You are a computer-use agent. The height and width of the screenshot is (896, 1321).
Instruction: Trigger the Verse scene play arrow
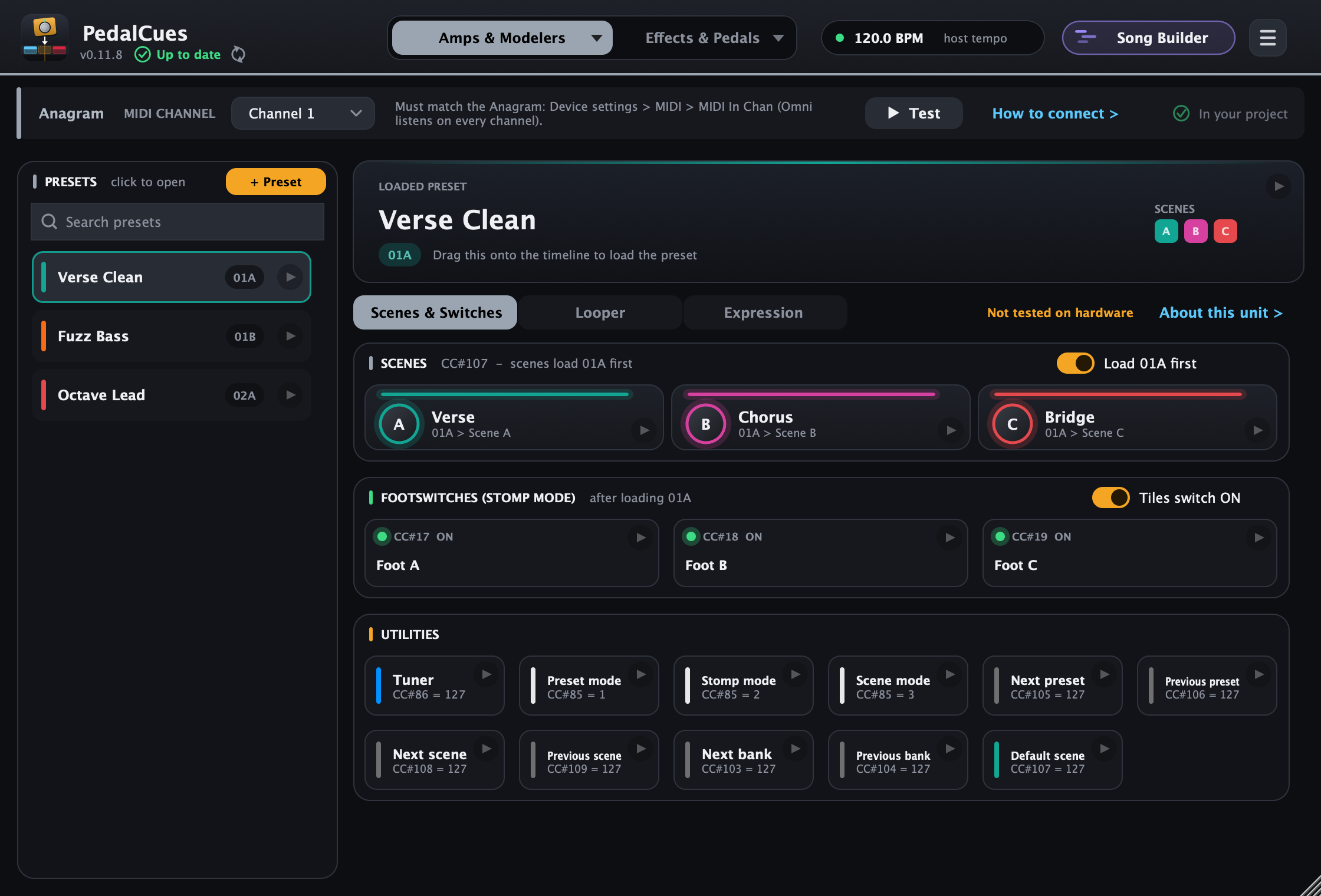pos(644,430)
